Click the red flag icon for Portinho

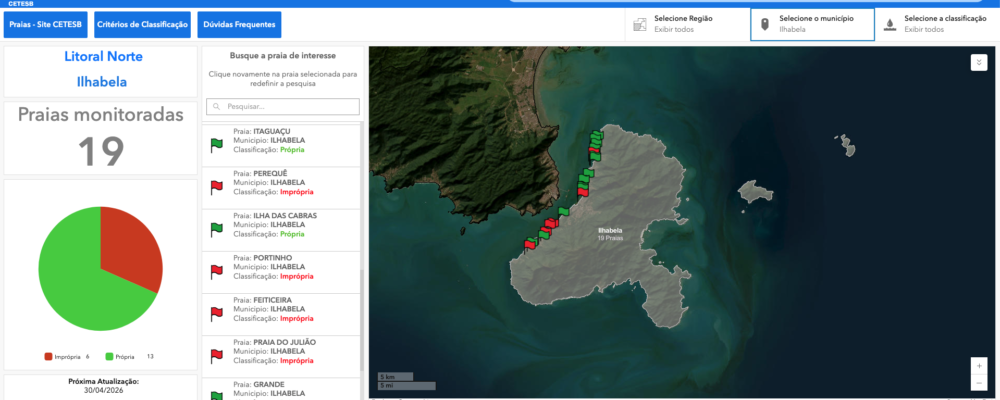pos(216,271)
